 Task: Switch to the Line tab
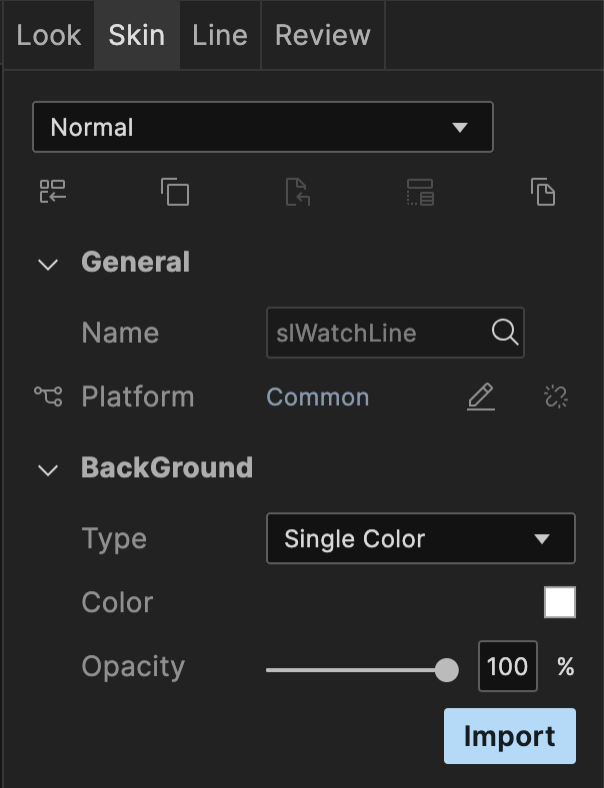(220, 35)
